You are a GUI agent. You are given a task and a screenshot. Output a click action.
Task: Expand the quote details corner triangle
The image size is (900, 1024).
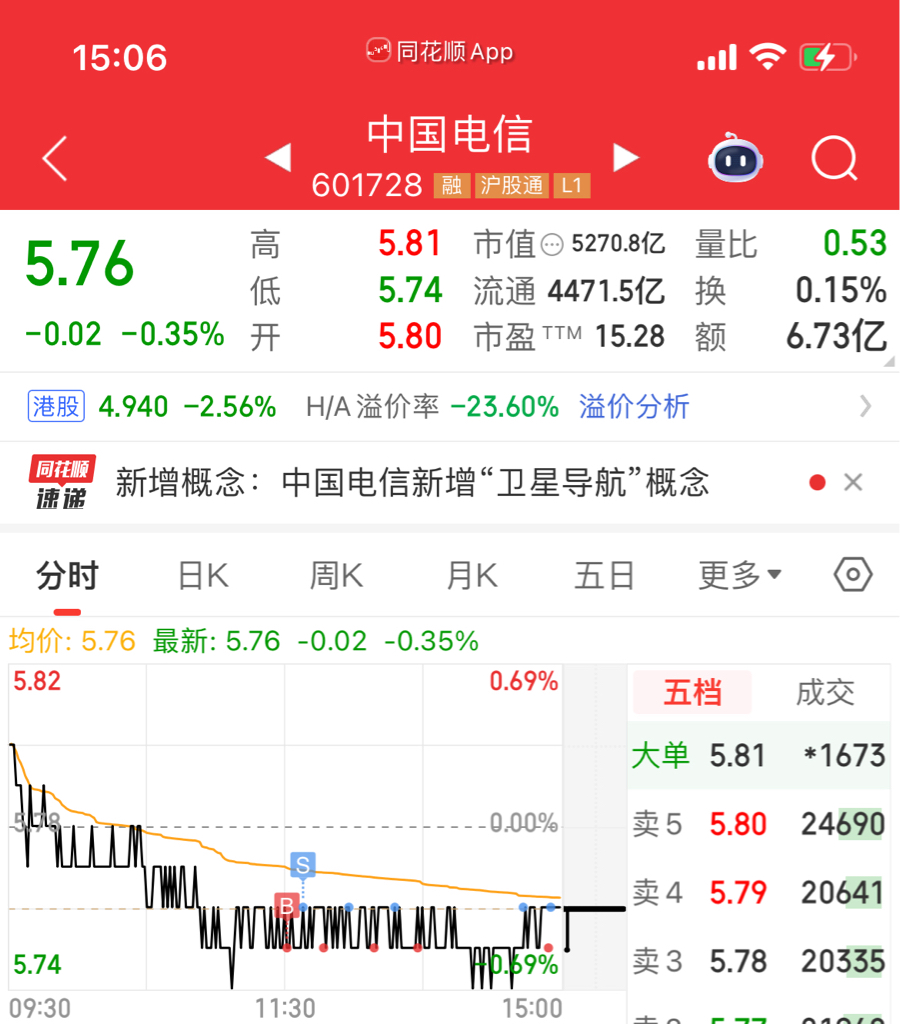pyautogui.click(x=890, y=361)
